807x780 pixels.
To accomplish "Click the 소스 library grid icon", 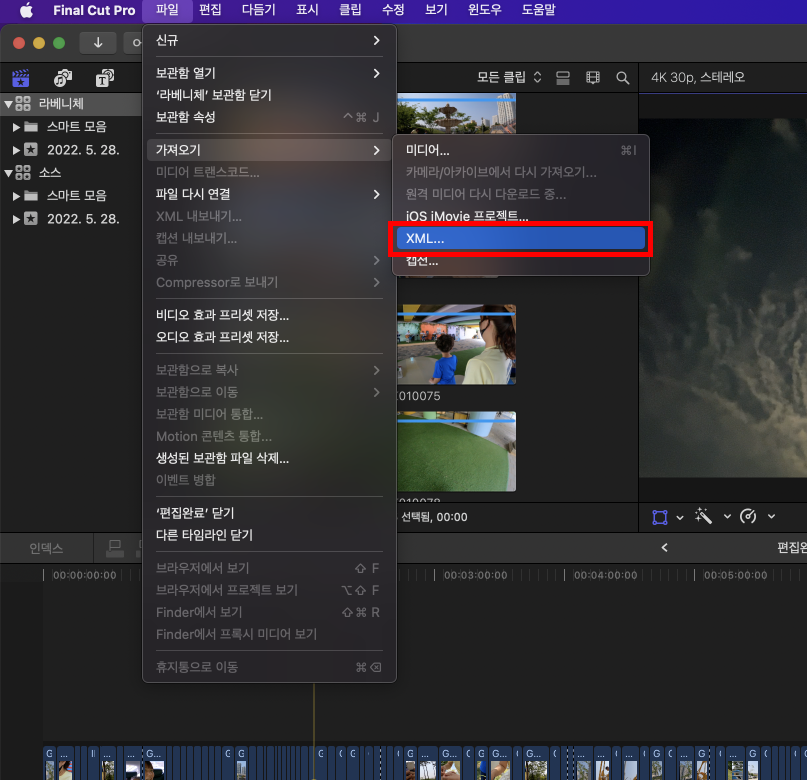I will coord(23,172).
